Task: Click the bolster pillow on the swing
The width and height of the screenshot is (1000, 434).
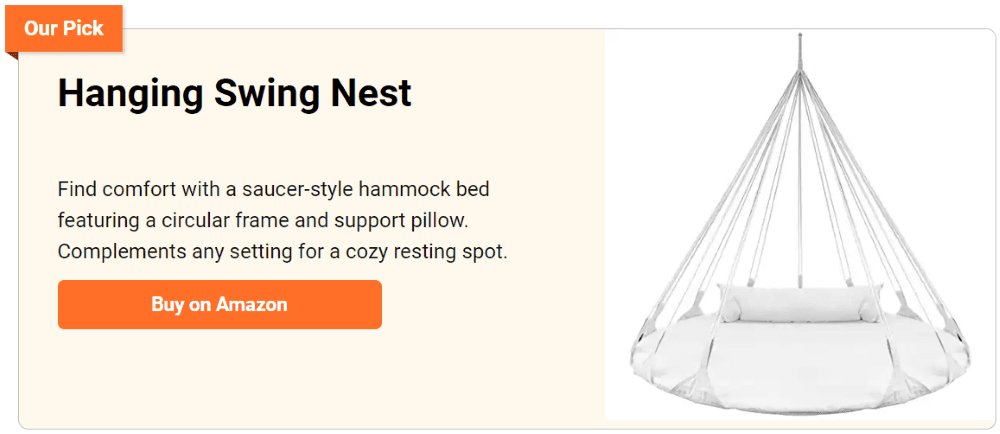Action: (800, 303)
